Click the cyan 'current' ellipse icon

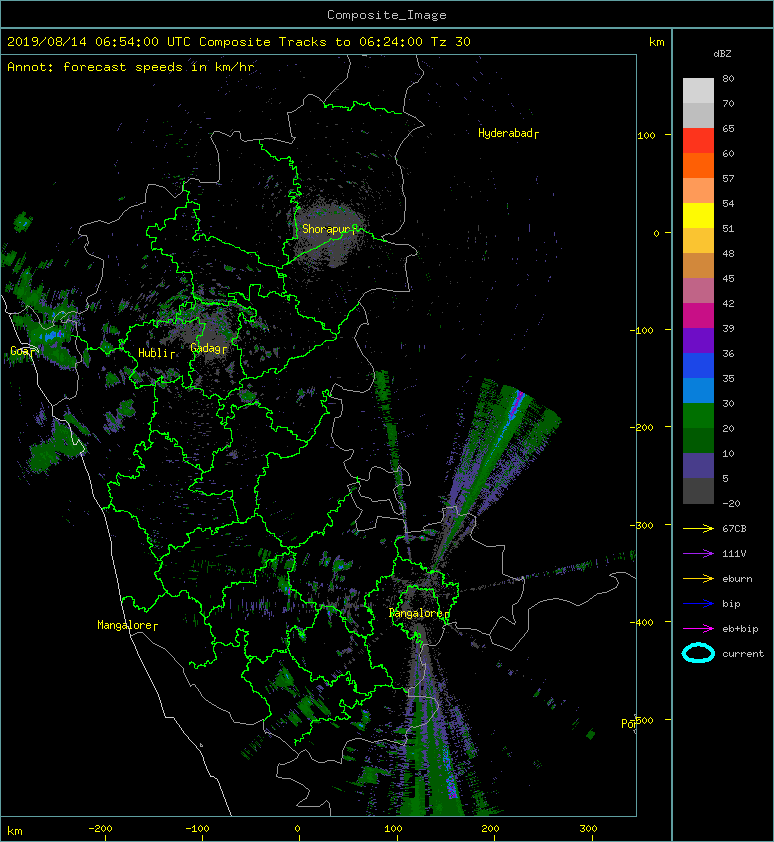click(x=698, y=653)
